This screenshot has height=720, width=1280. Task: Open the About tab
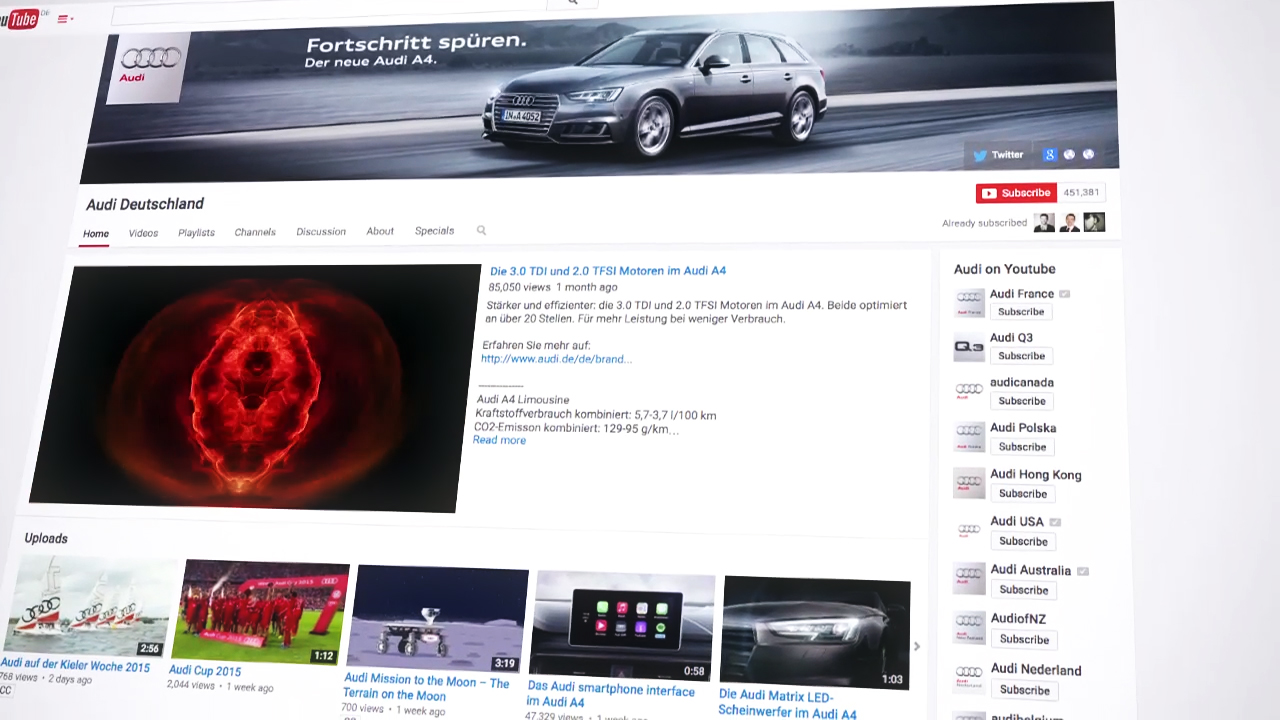380,231
